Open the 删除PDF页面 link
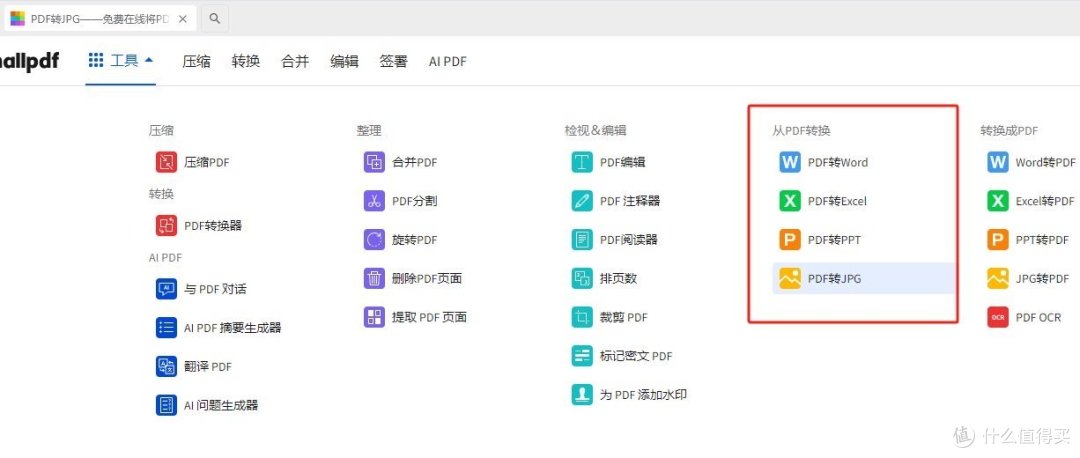 tap(427, 278)
